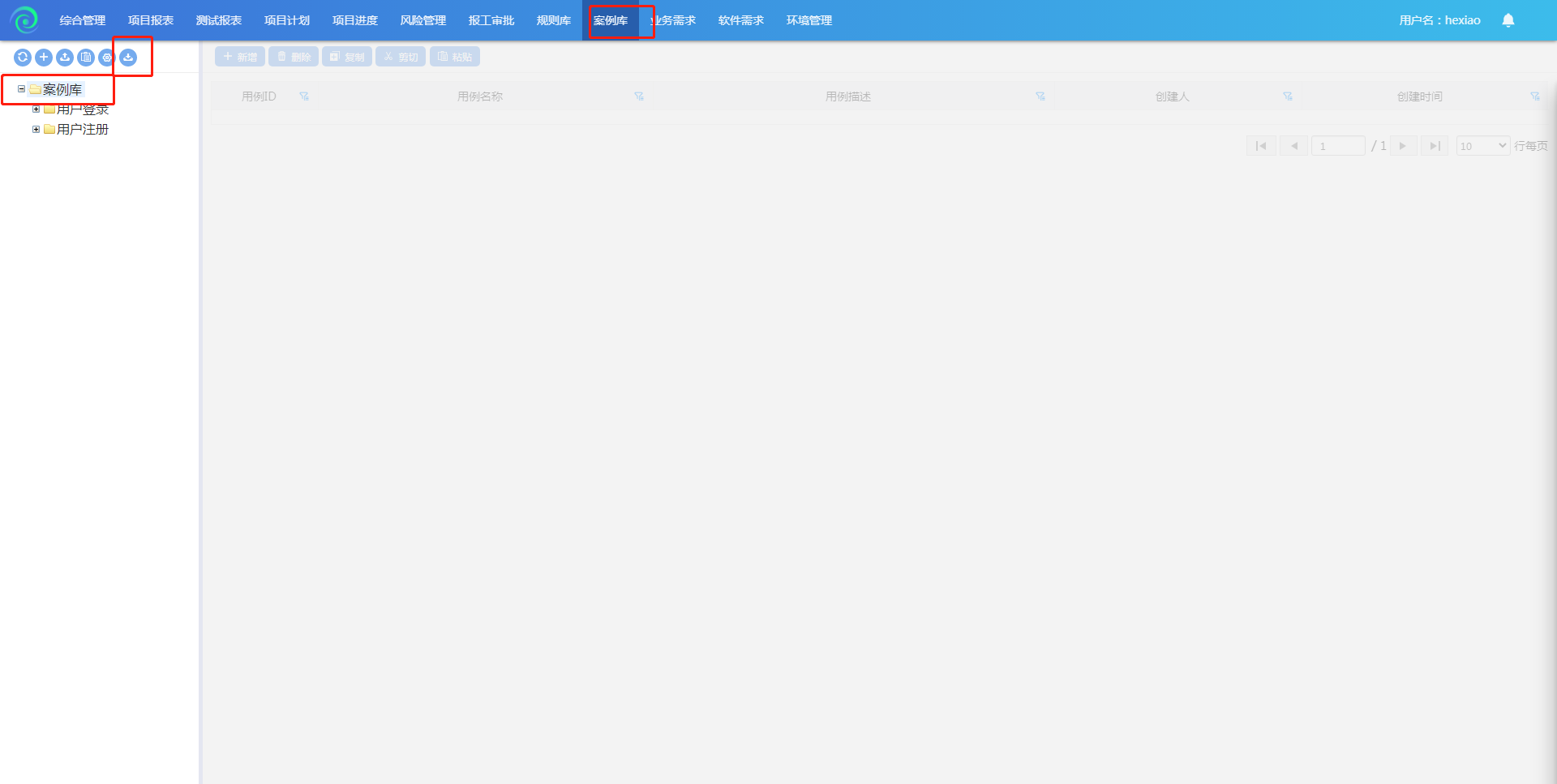Viewport: 1557px width, 784px height.
Task: Click the clipboard icon above the tree
Action: (86, 58)
